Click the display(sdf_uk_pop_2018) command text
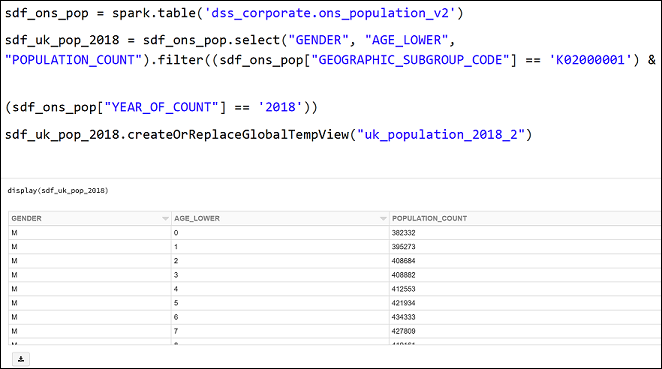This screenshot has height=369, width=662. click(58, 190)
